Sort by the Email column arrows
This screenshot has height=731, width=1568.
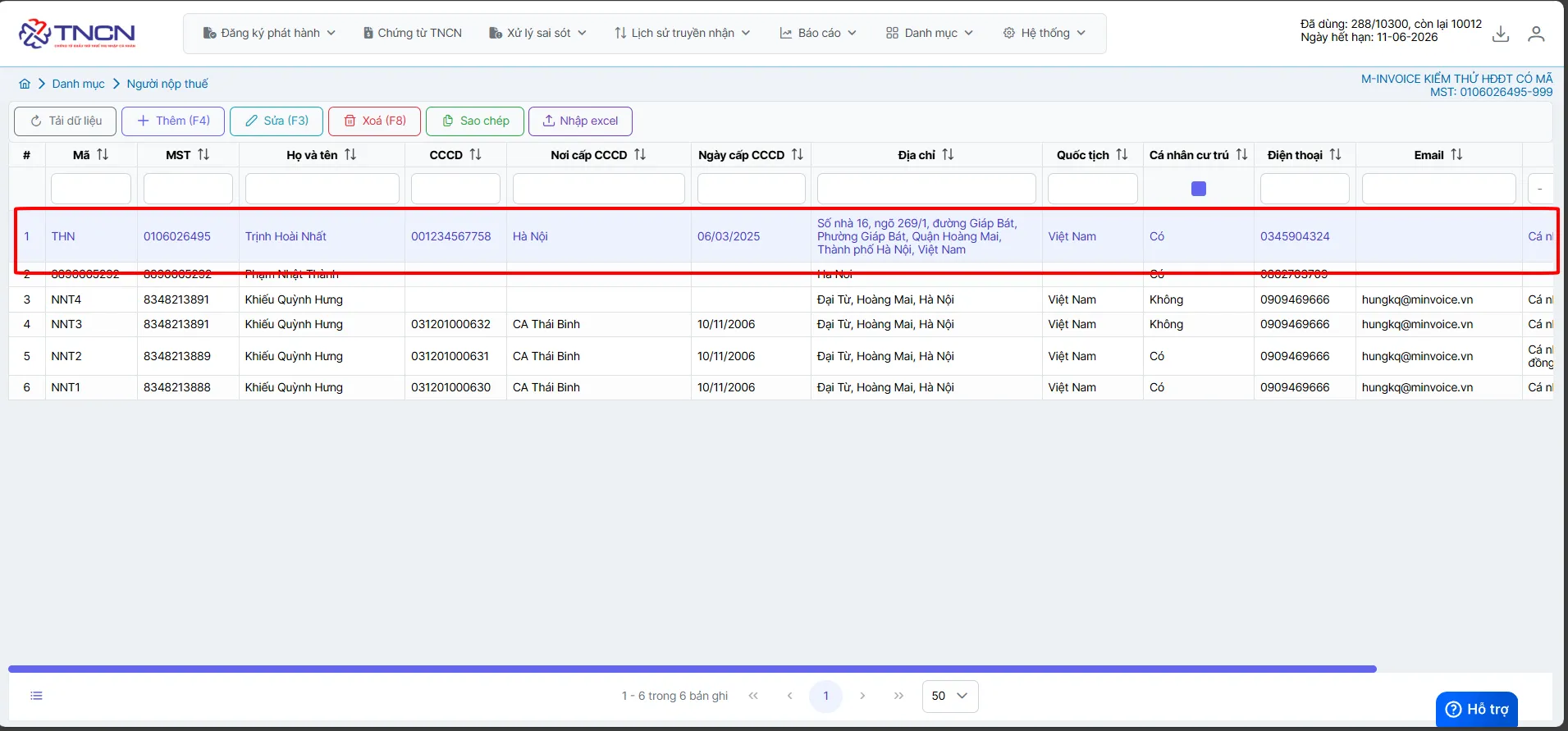tap(1456, 154)
